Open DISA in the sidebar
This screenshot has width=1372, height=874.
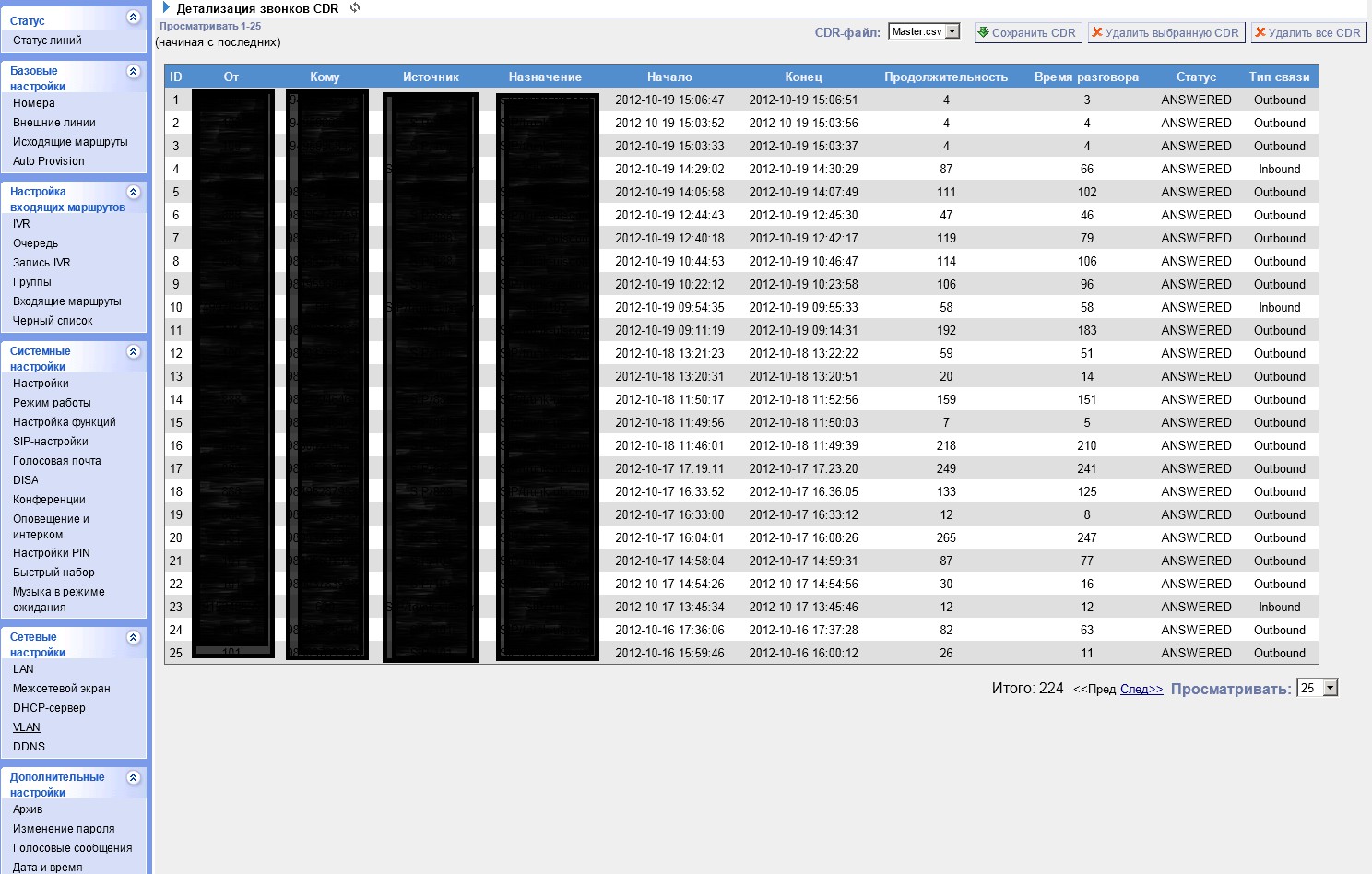click(26, 480)
